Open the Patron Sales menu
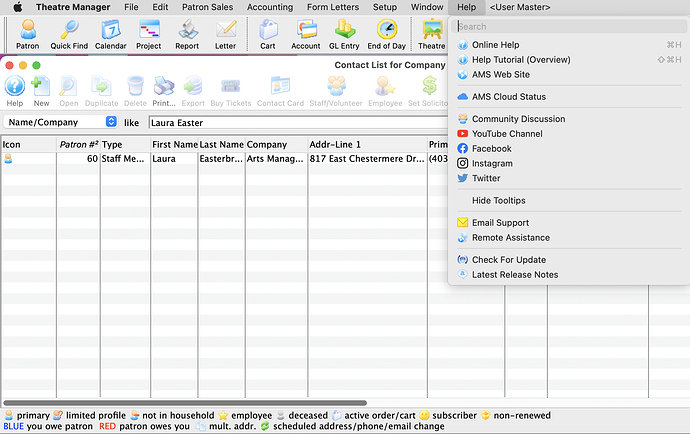Viewport: 690px width, 434px height. pyautogui.click(x=208, y=7)
